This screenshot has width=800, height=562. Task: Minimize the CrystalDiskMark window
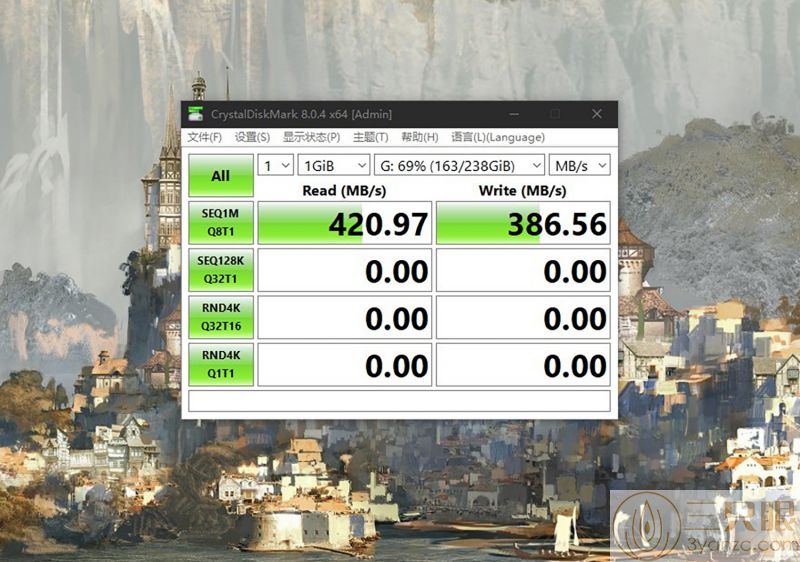pos(514,114)
